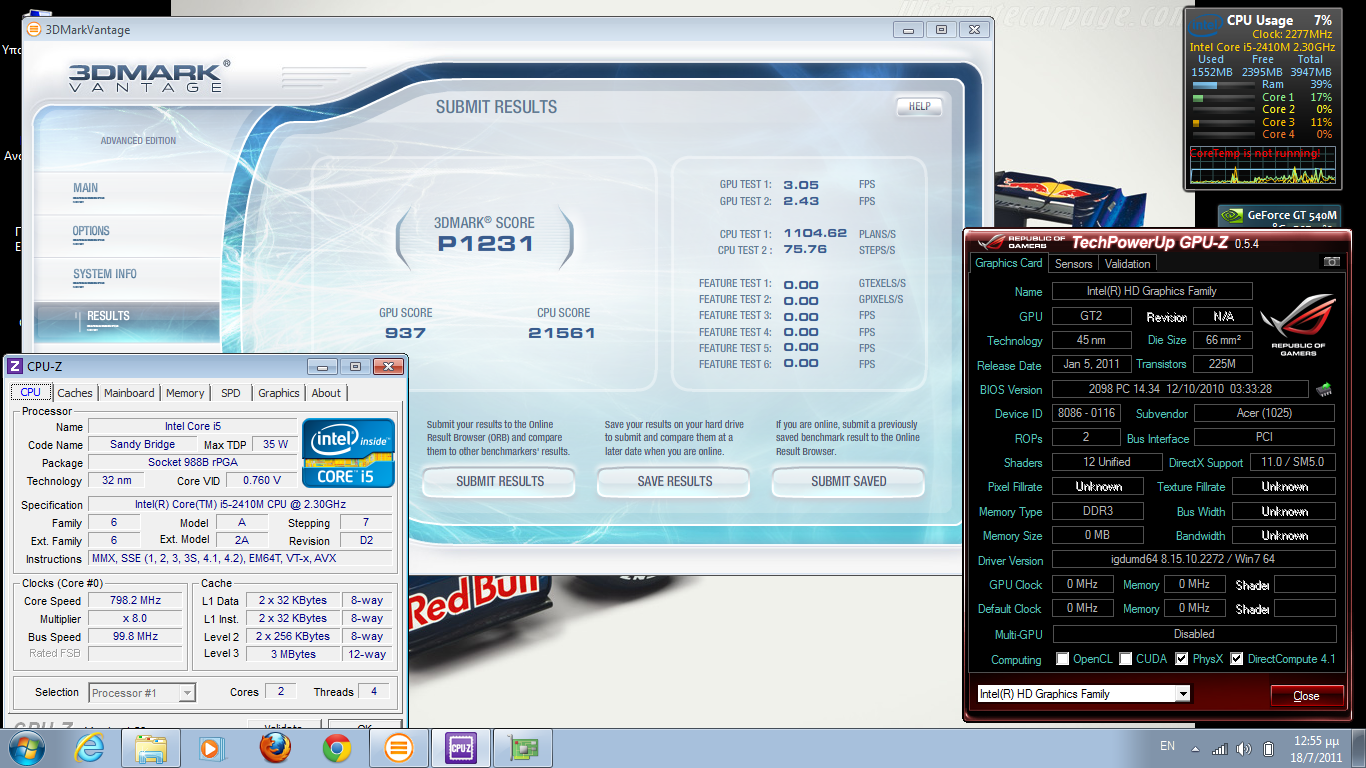Switch to CPU-Z via its taskbar icon
1366x768 pixels.
pos(461,748)
